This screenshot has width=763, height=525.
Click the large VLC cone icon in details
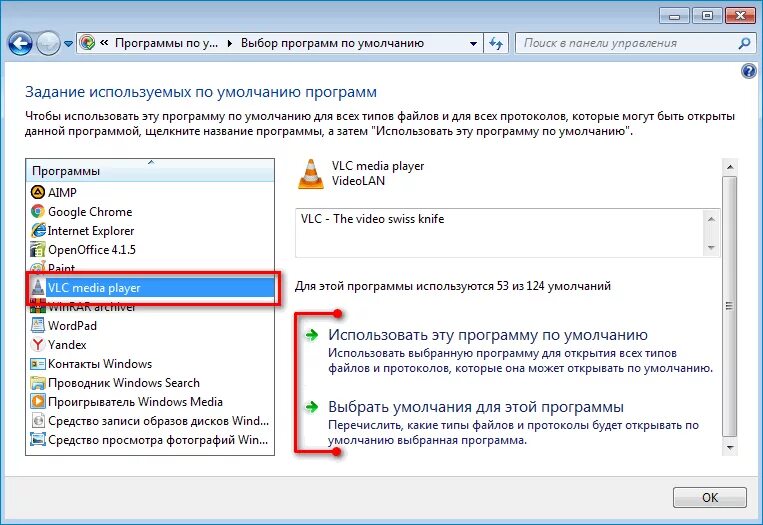[310, 174]
